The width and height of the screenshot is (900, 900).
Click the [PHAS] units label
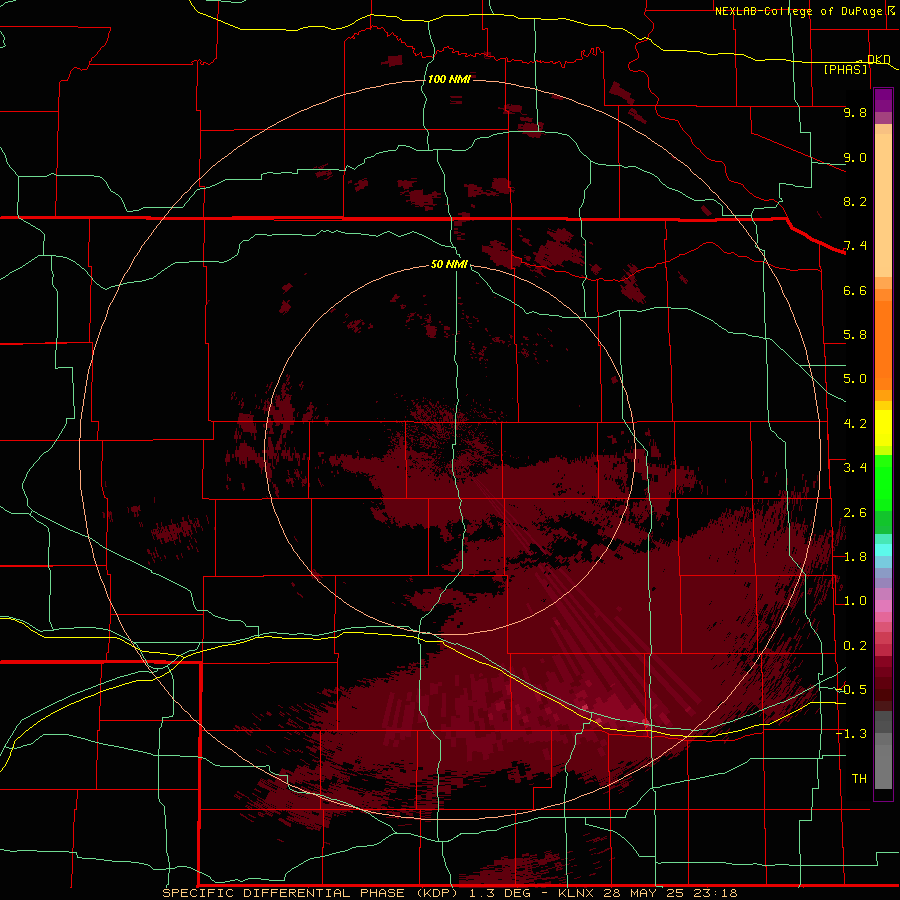[845, 69]
